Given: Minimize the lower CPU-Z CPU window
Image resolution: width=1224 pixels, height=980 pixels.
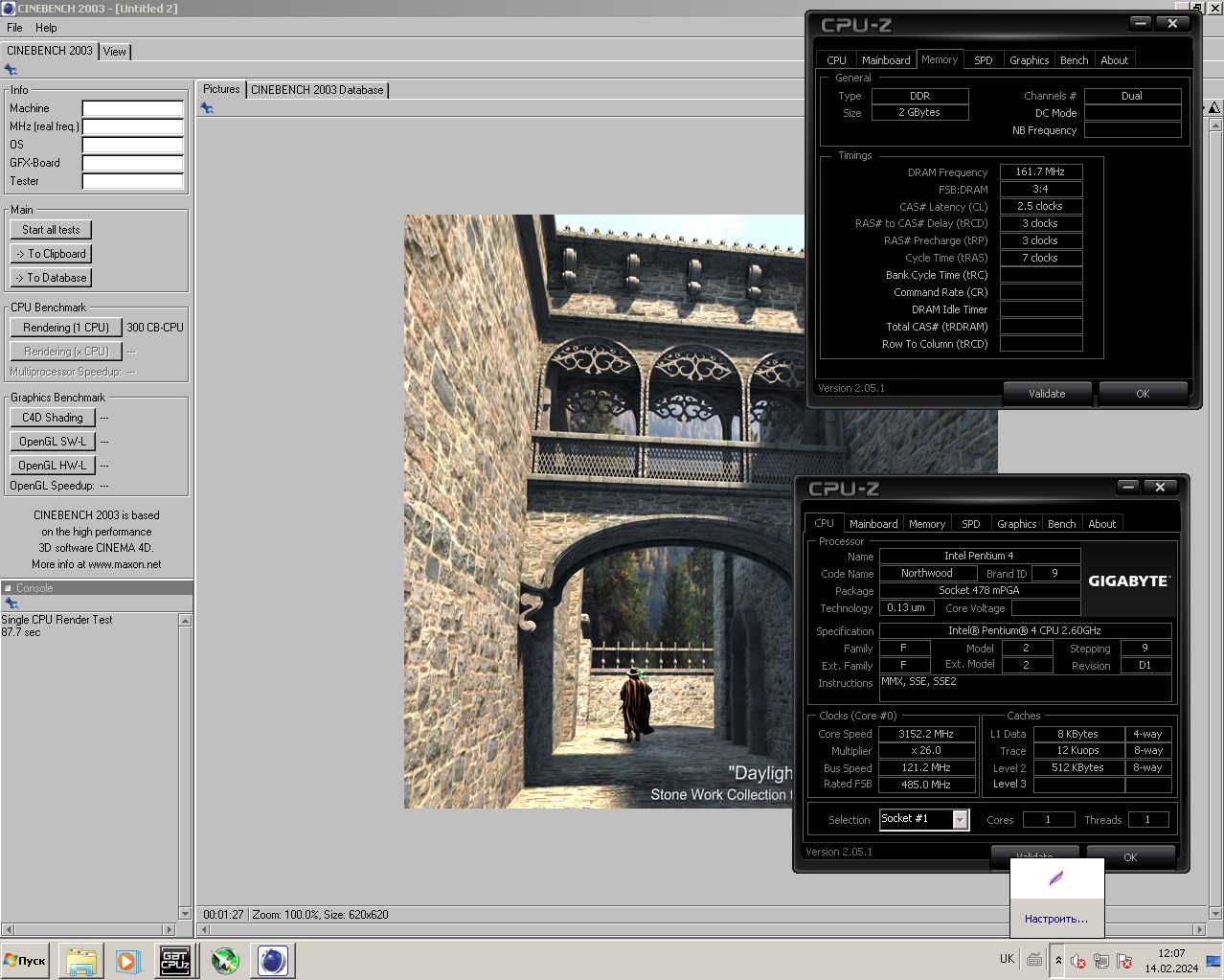Looking at the screenshot, I should tap(1128, 487).
